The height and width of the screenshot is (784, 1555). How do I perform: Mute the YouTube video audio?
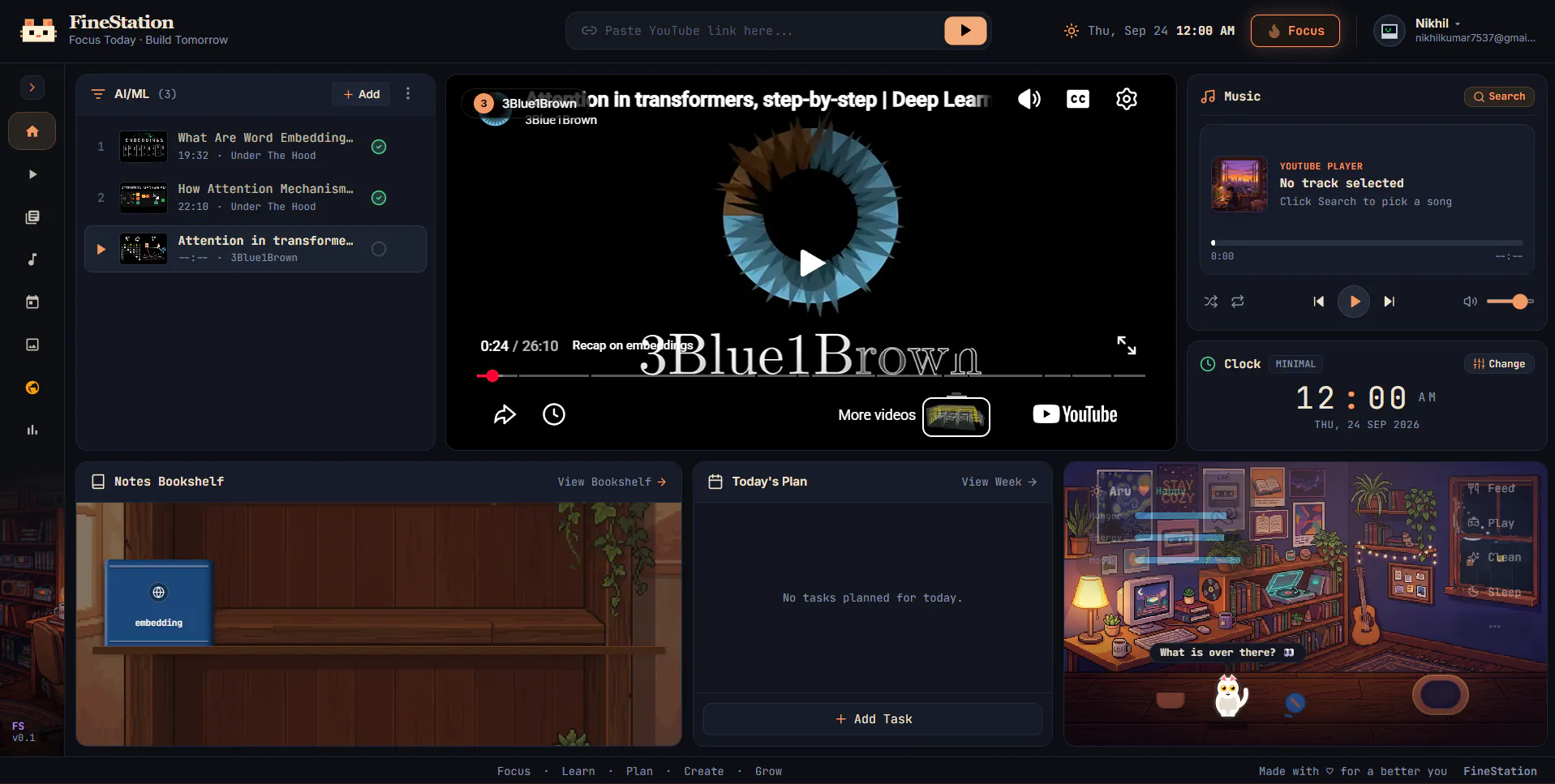[1029, 99]
